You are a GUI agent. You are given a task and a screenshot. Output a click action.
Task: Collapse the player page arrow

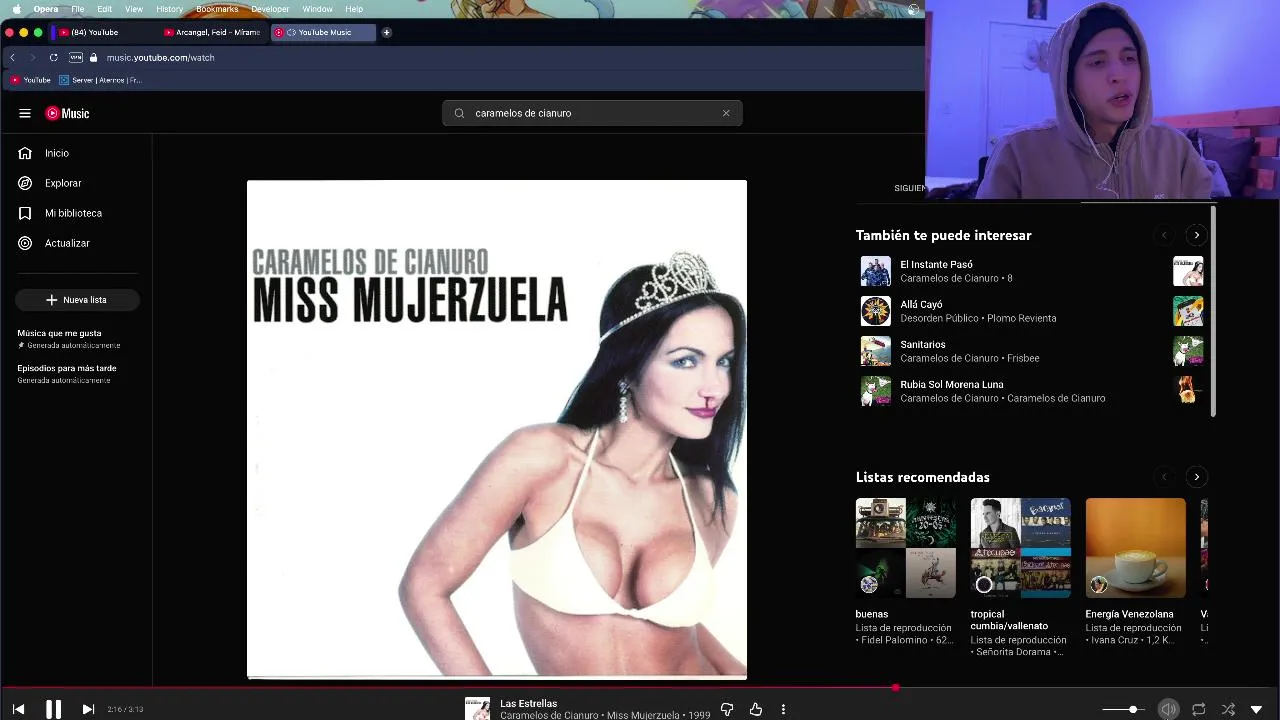[1257, 709]
